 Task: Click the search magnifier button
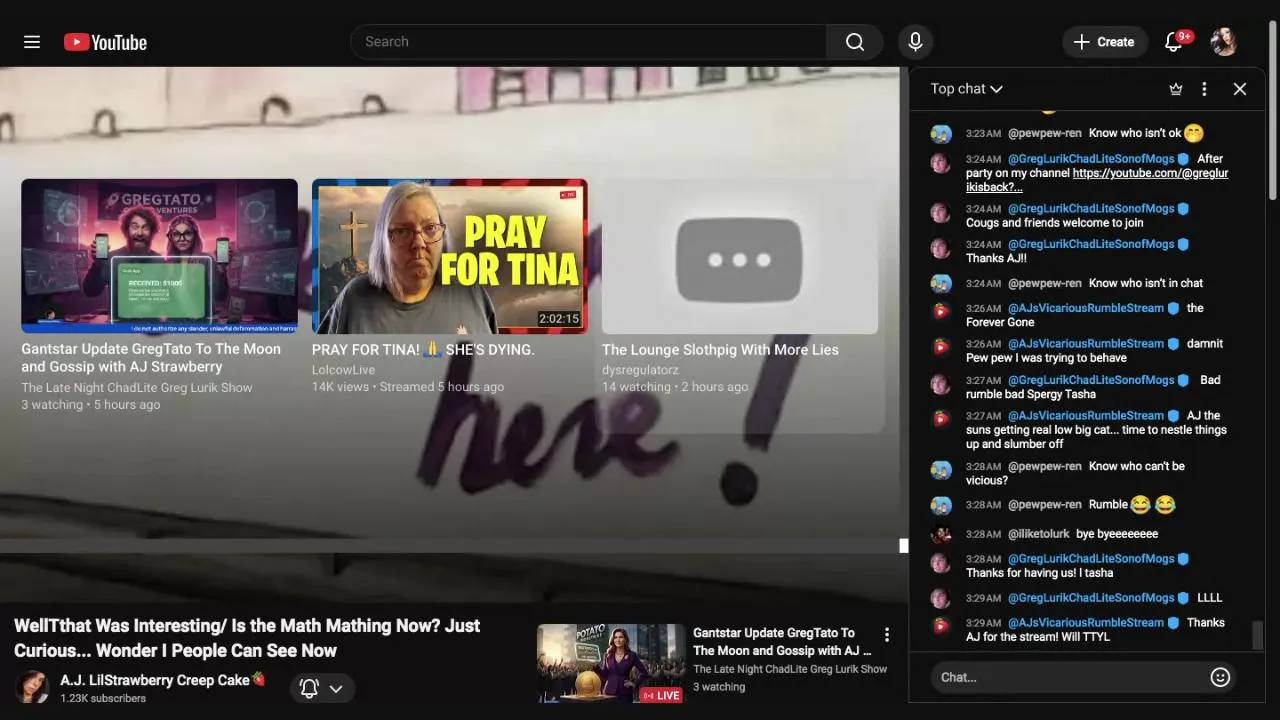click(854, 42)
